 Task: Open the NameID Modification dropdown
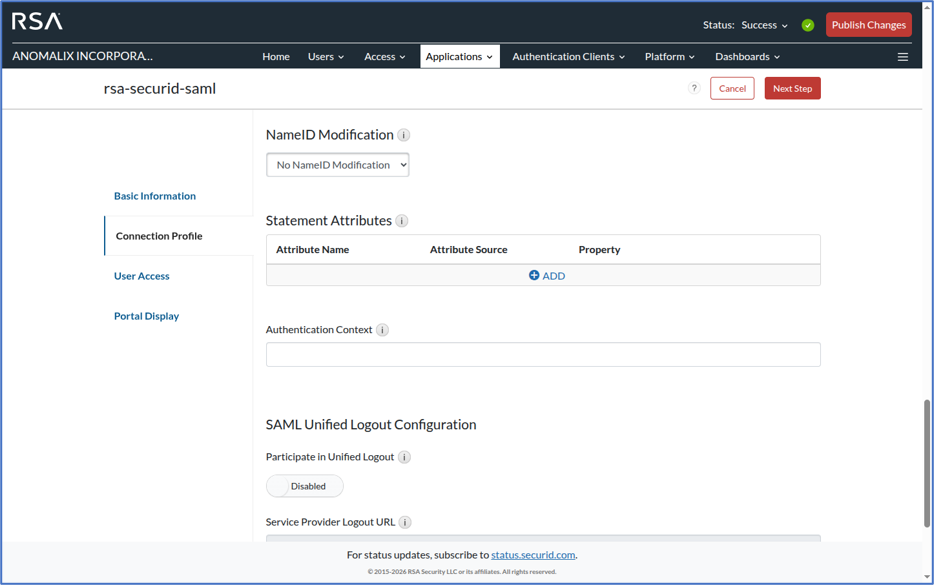[x=338, y=165]
